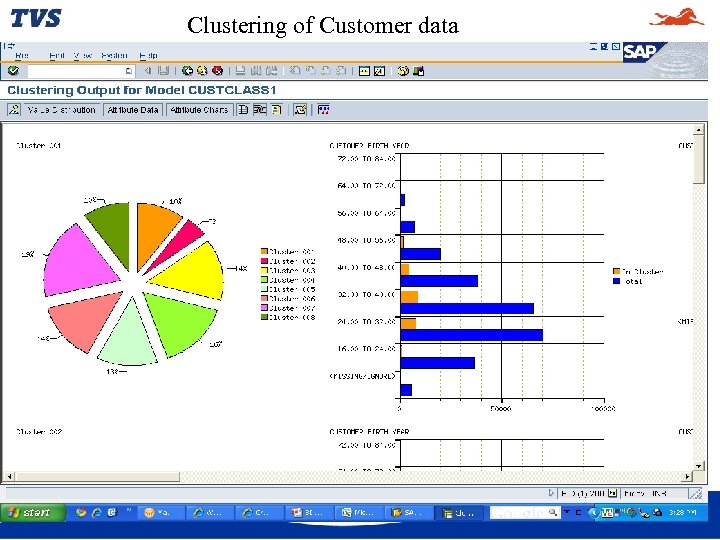This screenshot has height=540, width=720.
Task: Click the vertical scrollbar up arrow
Action: [698, 129]
